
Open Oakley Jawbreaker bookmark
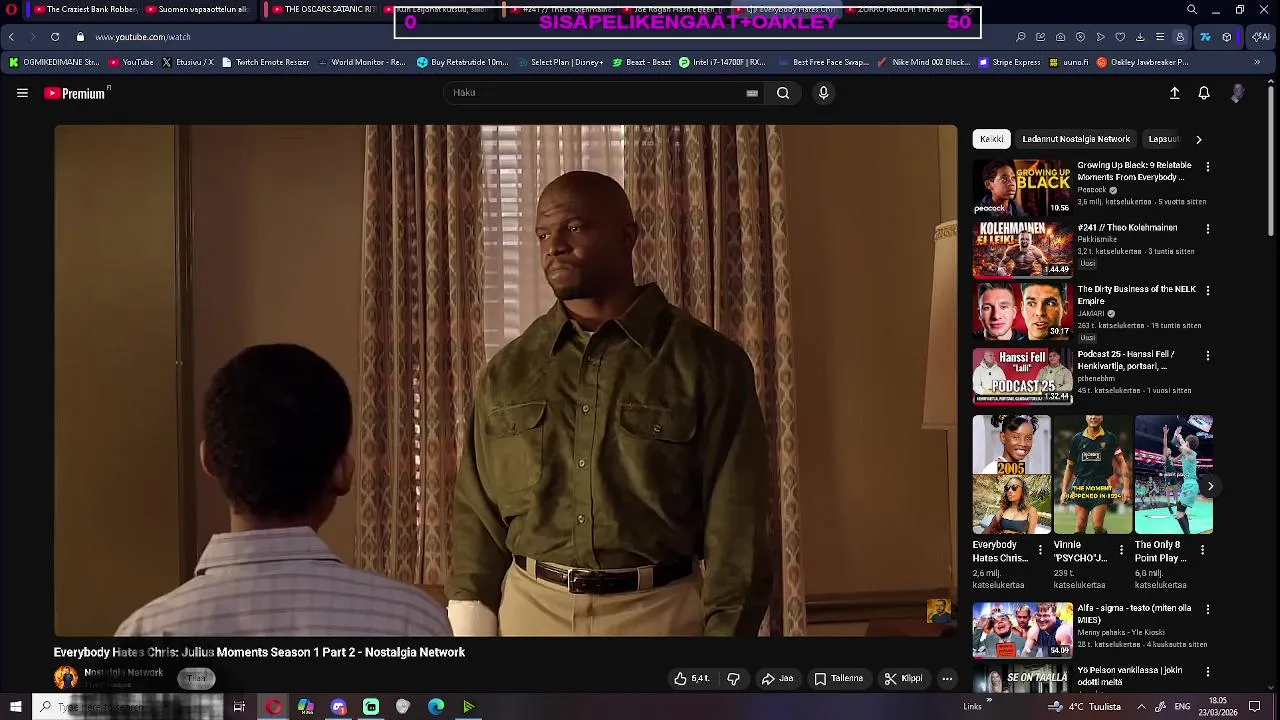1142,62
